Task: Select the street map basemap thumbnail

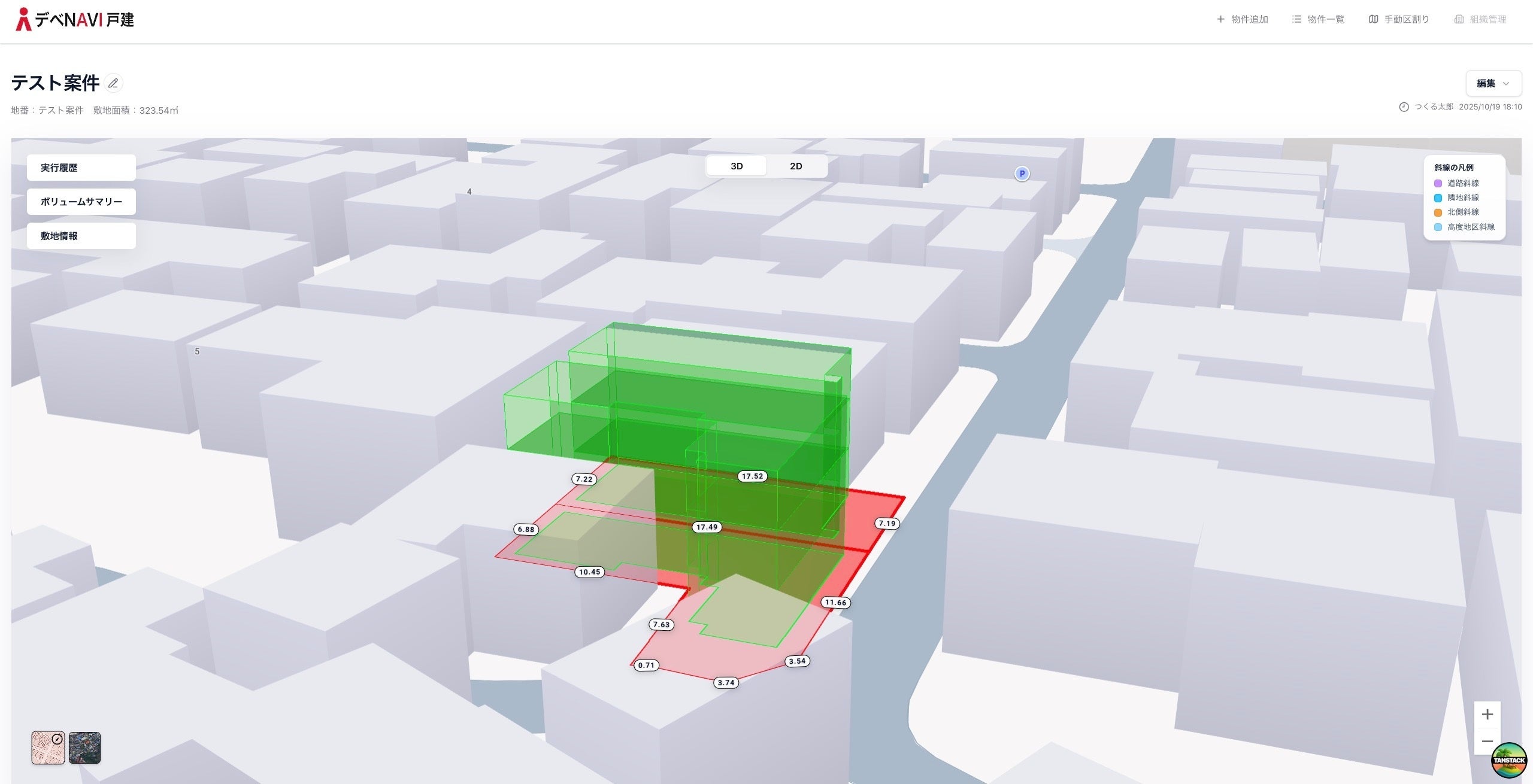Action: pos(48,747)
